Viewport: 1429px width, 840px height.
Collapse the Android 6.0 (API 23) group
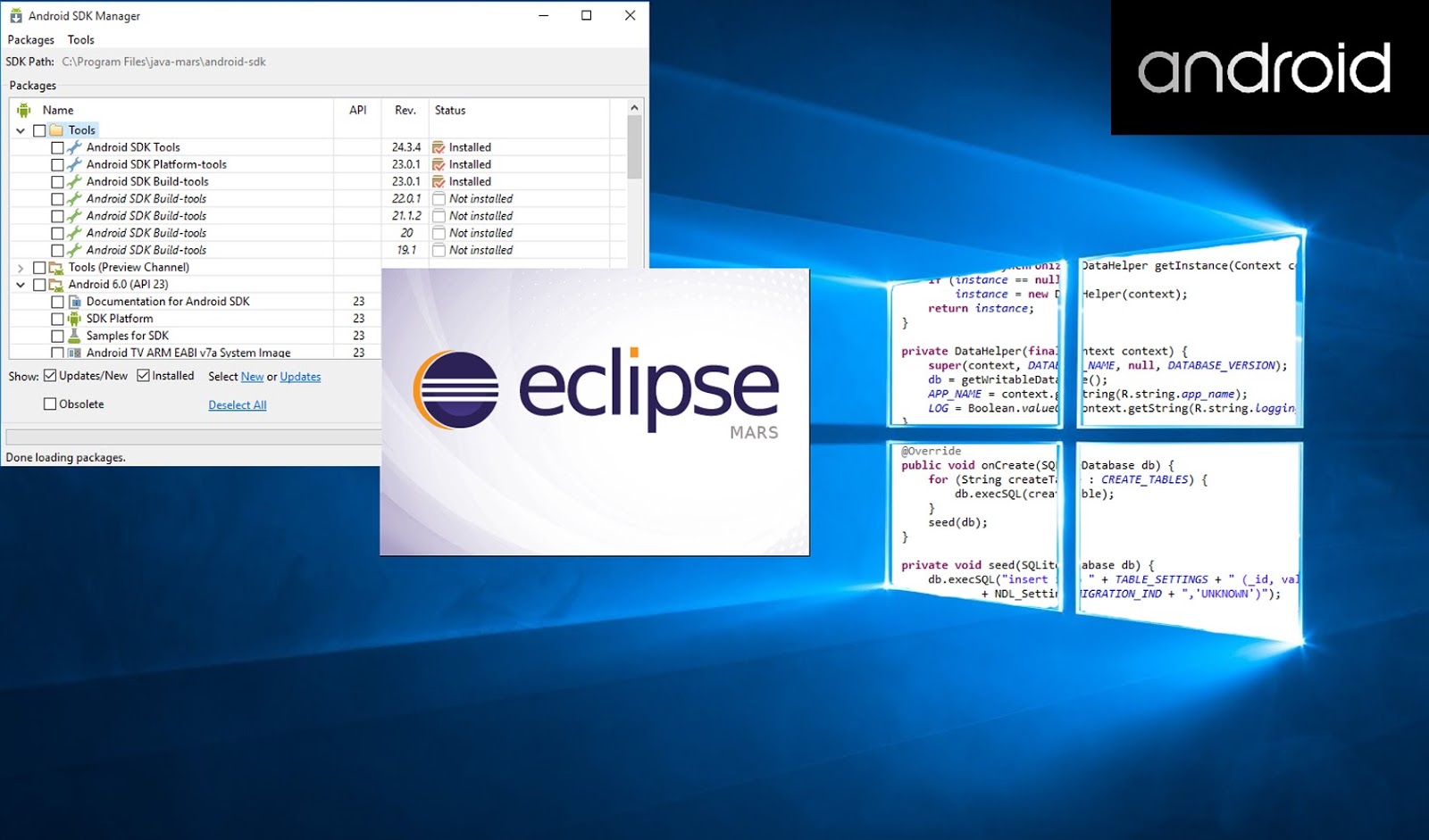tap(21, 284)
